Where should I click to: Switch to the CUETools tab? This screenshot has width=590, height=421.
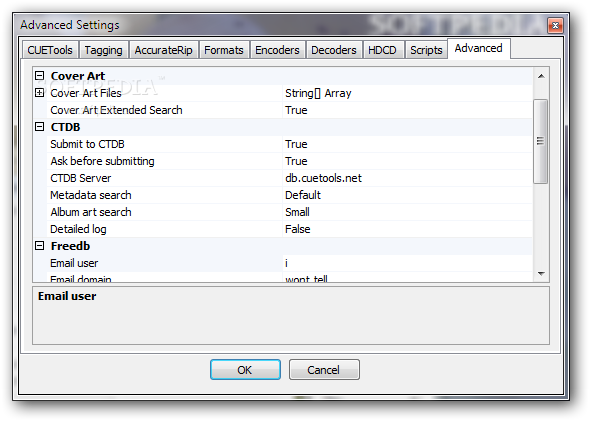click(x=50, y=50)
